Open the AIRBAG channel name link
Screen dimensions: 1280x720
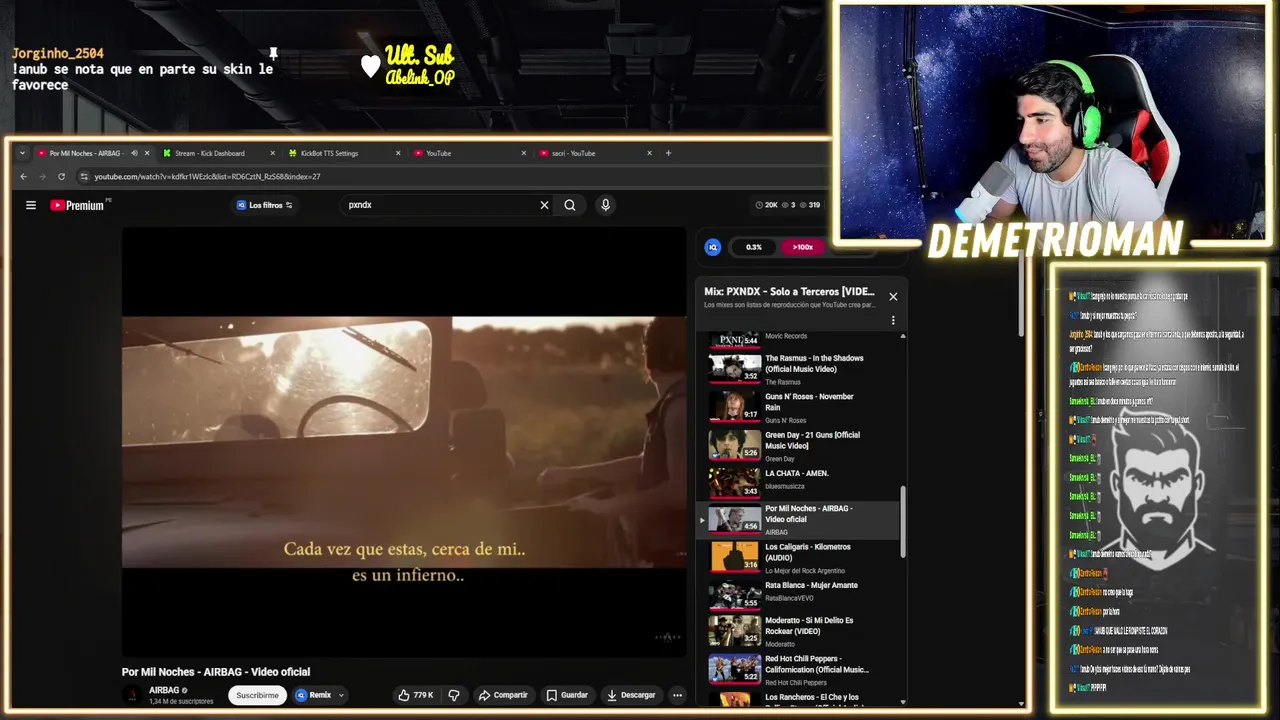click(x=164, y=690)
